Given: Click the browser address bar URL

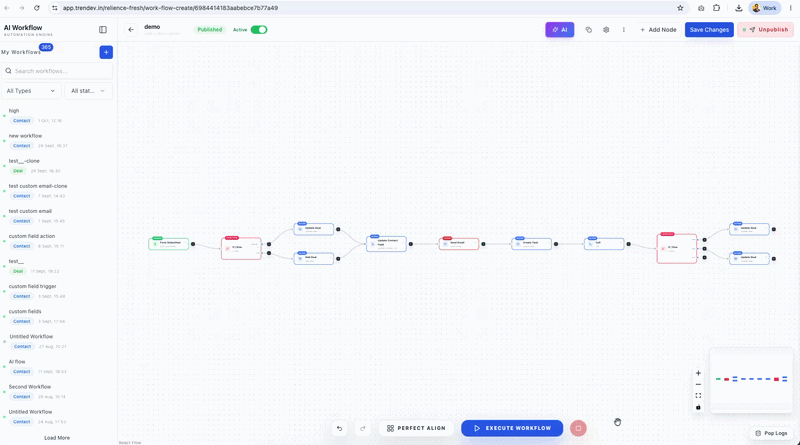Looking at the screenshot, I should [170, 8].
